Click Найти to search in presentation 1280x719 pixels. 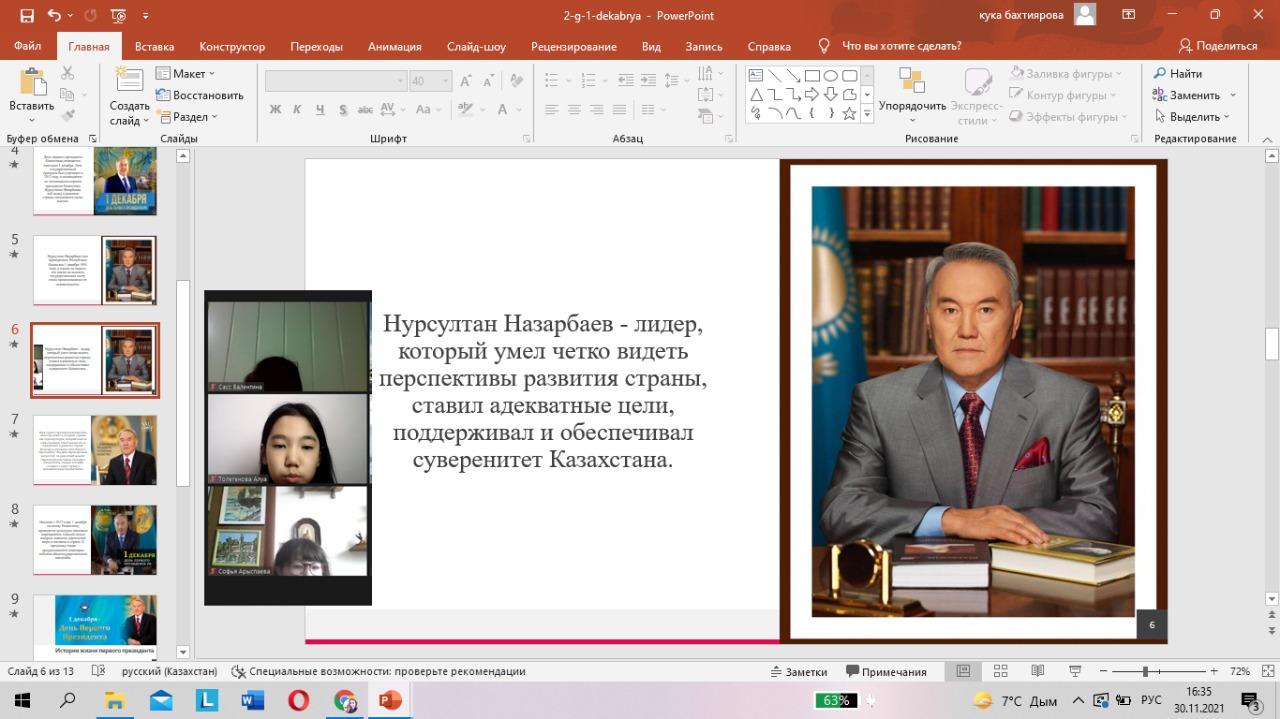coord(1177,74)
